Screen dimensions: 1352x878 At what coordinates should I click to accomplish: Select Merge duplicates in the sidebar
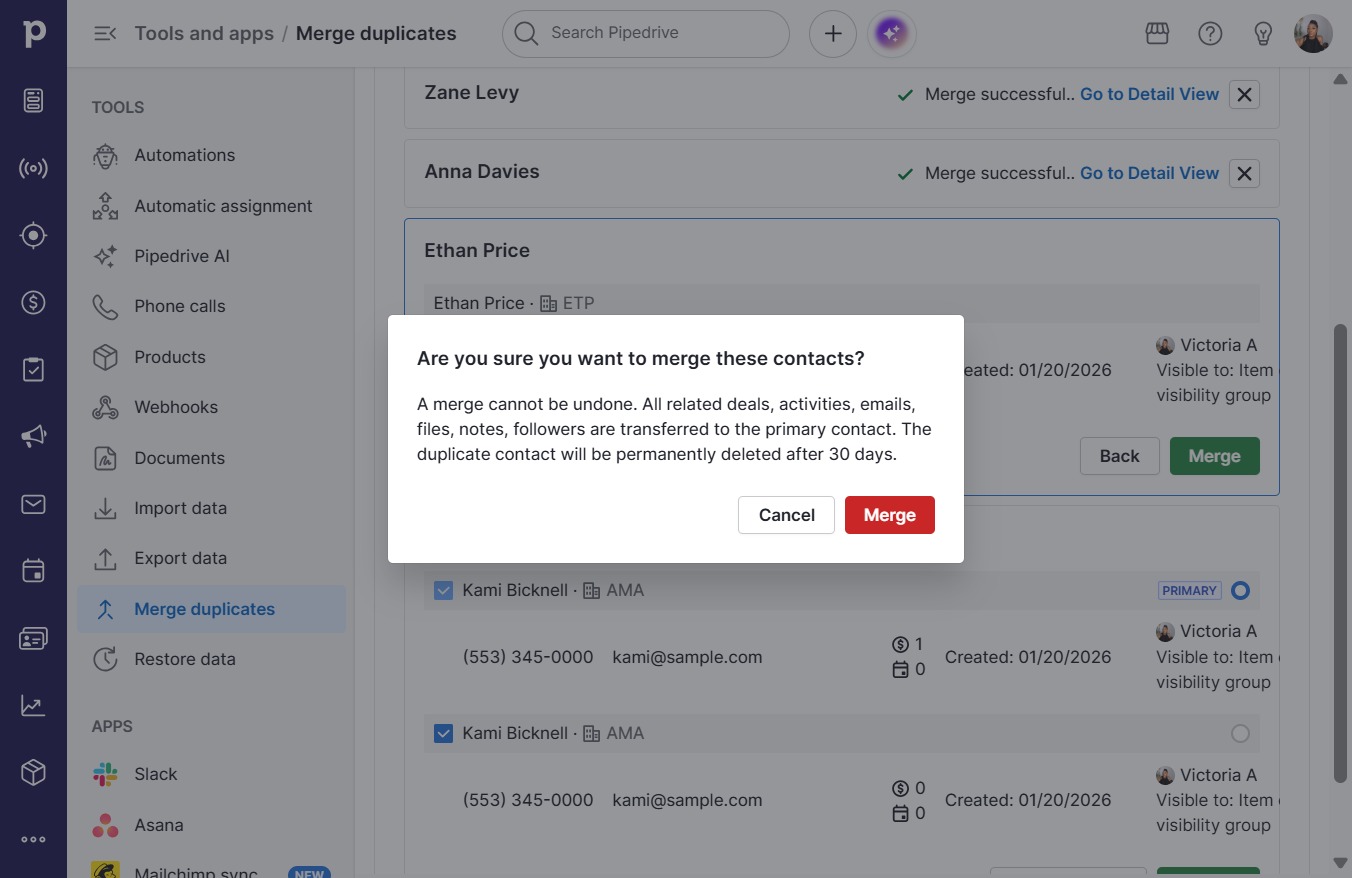tap(211, 609)
